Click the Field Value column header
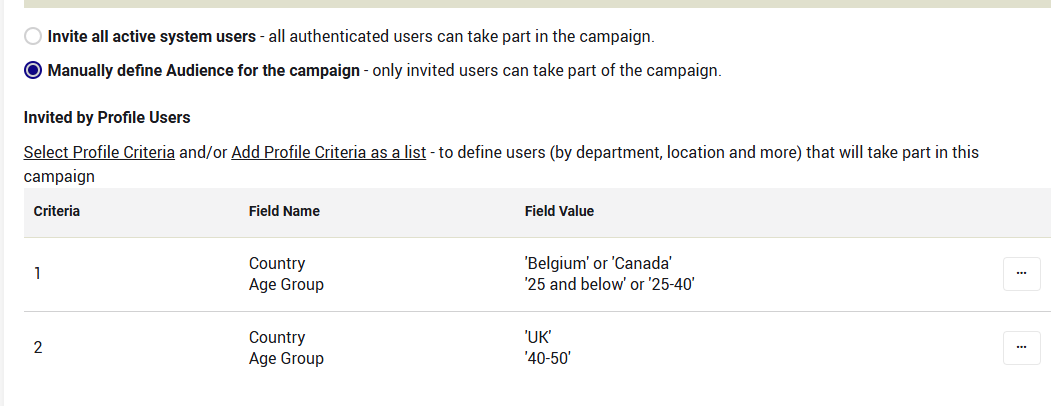Screen dimensions: 1052x406 coord(559,212)
